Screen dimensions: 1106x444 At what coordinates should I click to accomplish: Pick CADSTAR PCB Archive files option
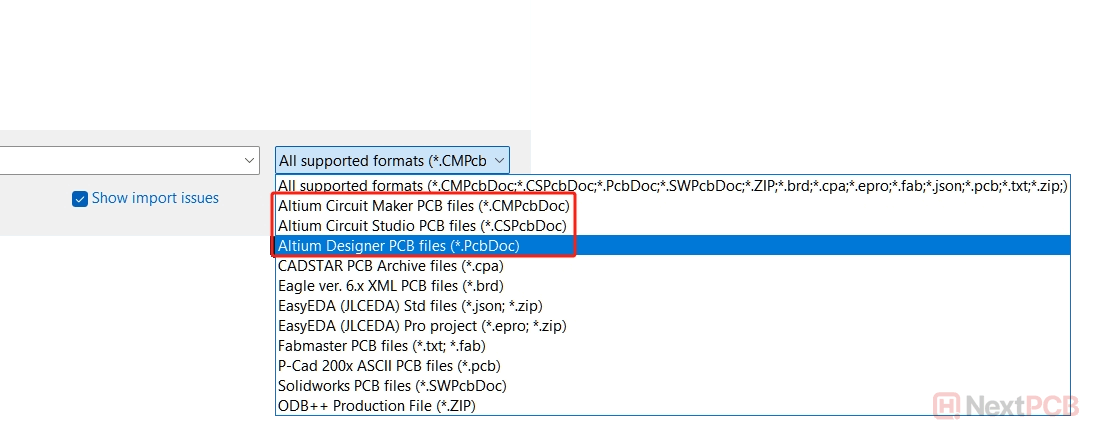pos(390,266)
